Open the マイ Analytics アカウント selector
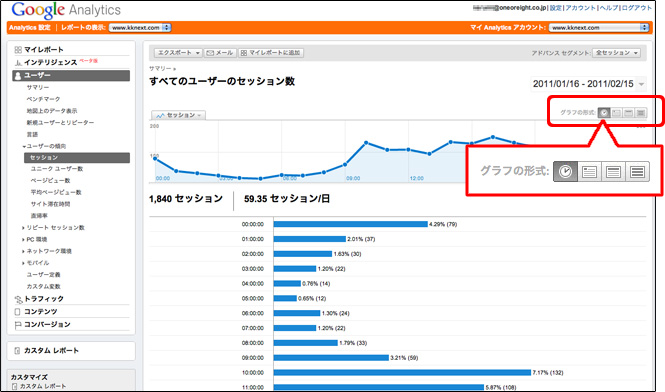 [598, 28]
